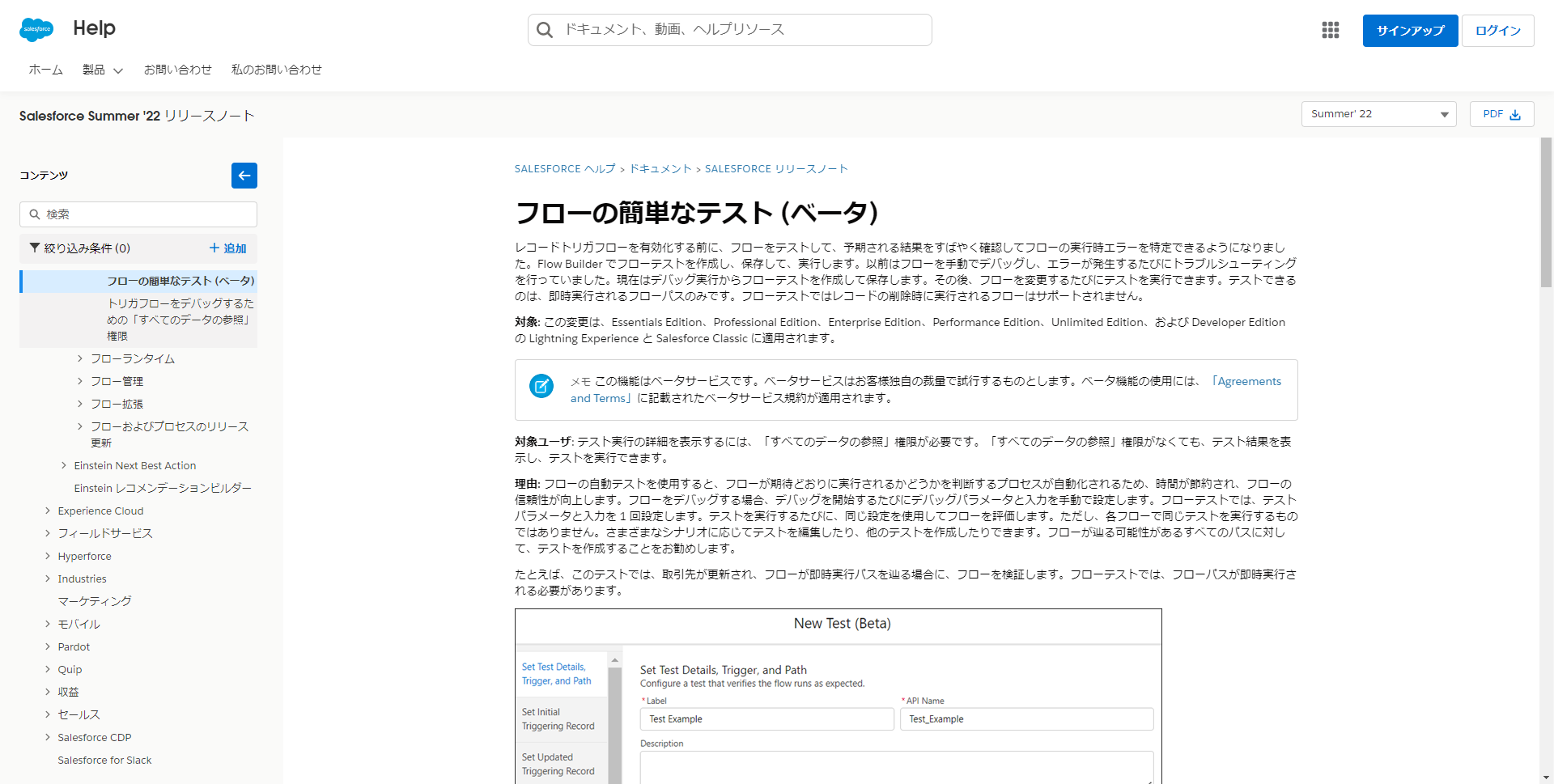
Task: Open the 製品 dropdown menu
Action: coord(103,70)
